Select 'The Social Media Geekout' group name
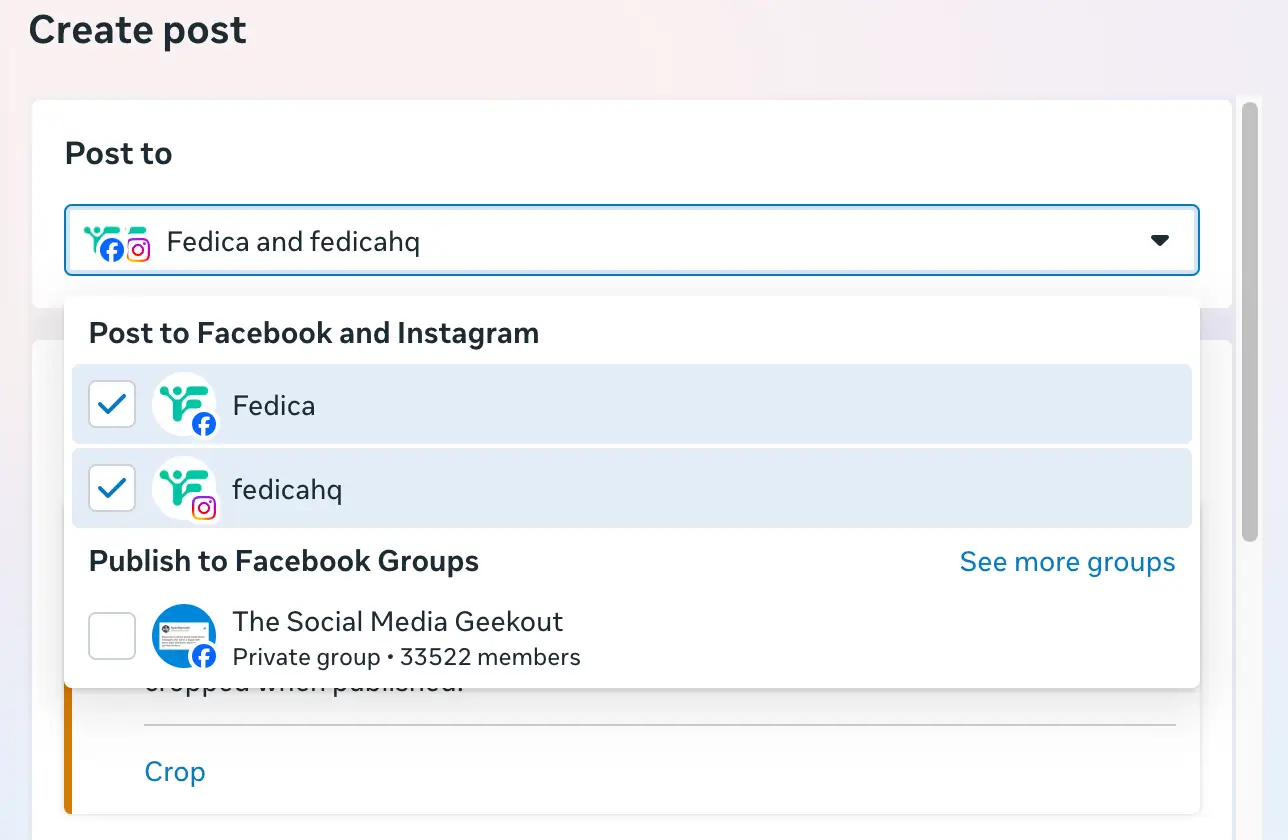The height and width of the screenshot is (840, 1288). pos(398,622)
